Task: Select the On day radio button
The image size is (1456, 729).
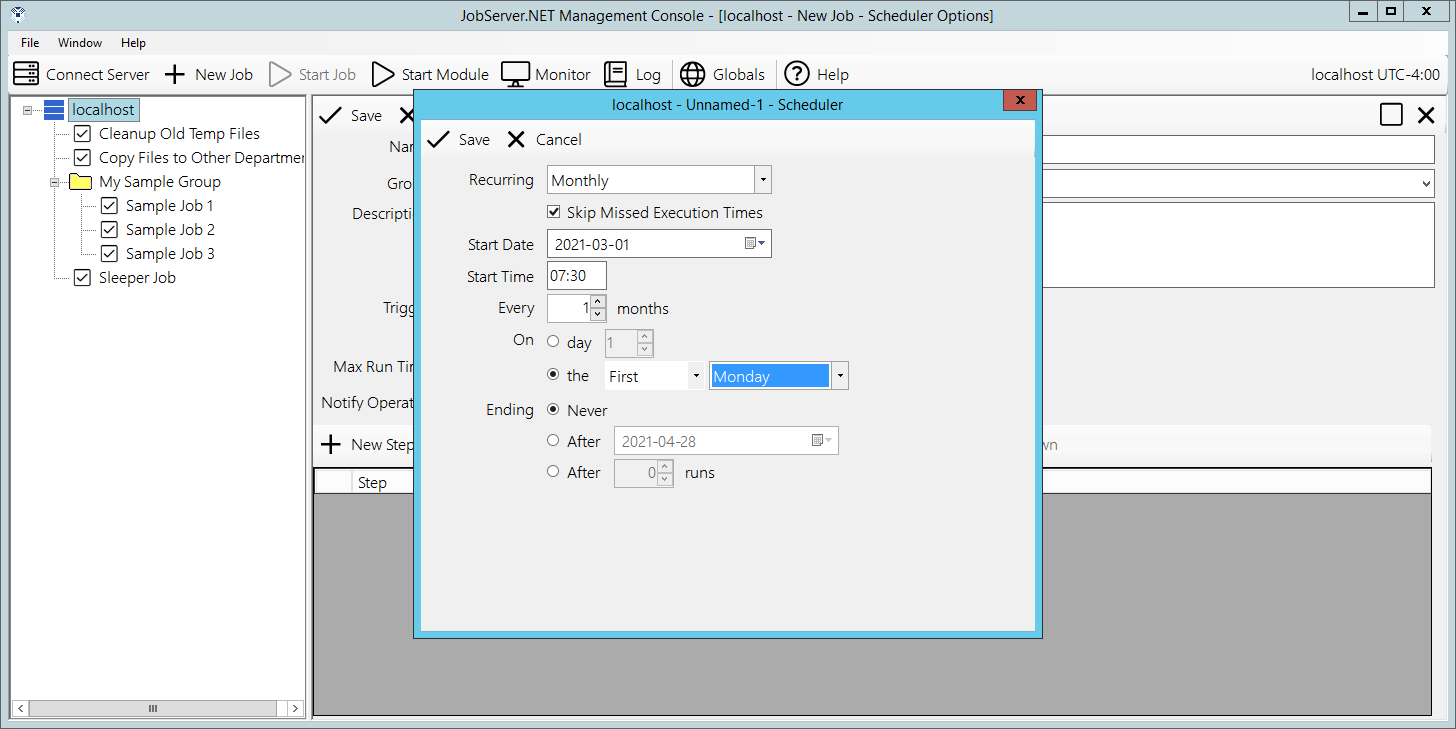Action: [x=553, y=342]
